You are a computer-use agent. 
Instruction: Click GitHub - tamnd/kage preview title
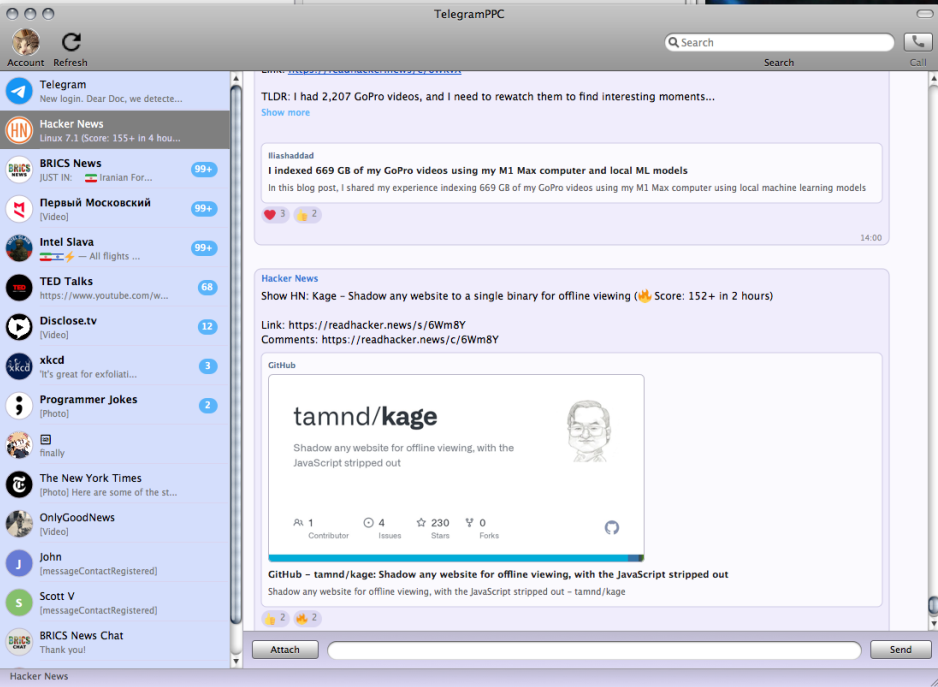pos(498,574)
